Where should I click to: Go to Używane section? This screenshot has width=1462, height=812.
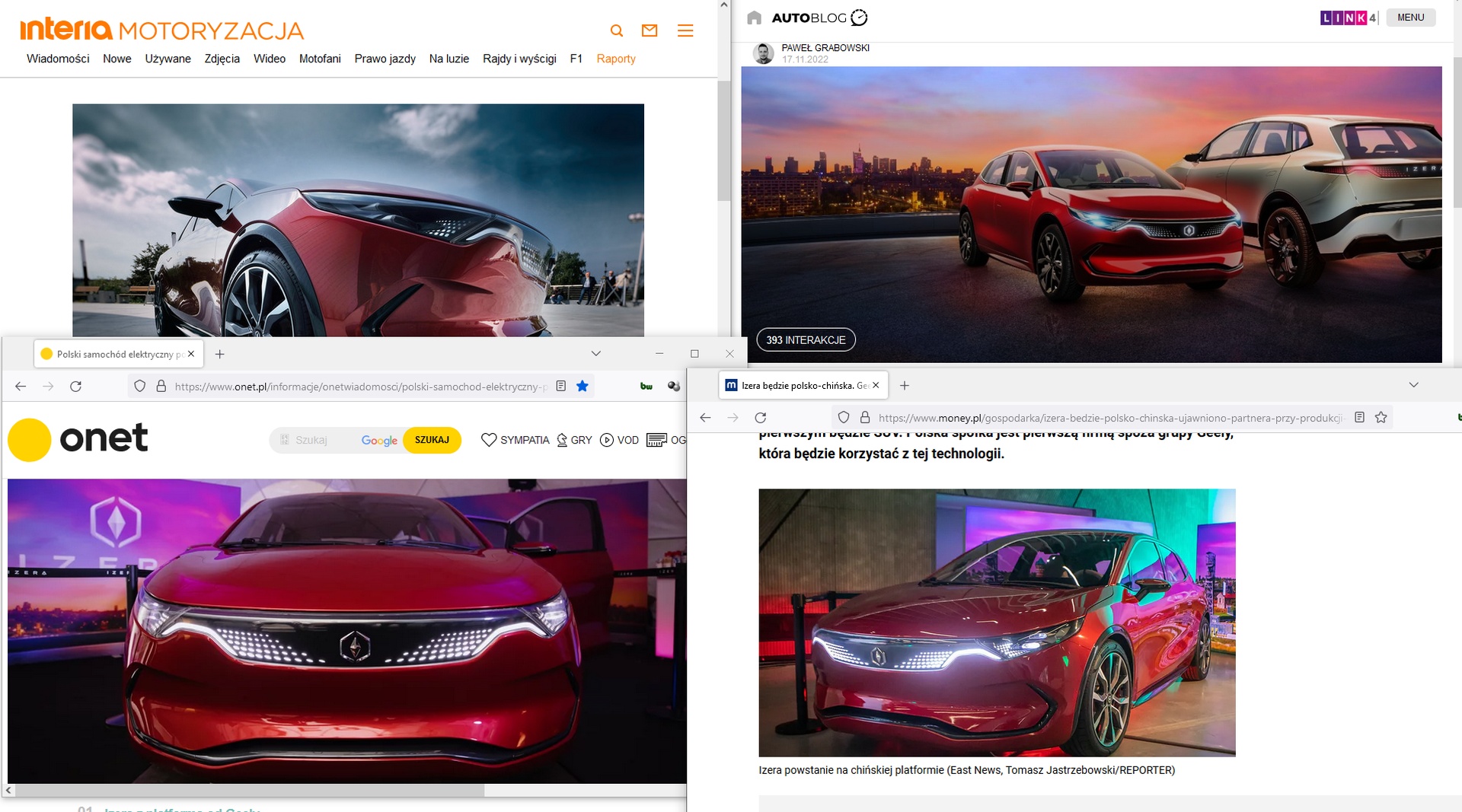point(168,59)
